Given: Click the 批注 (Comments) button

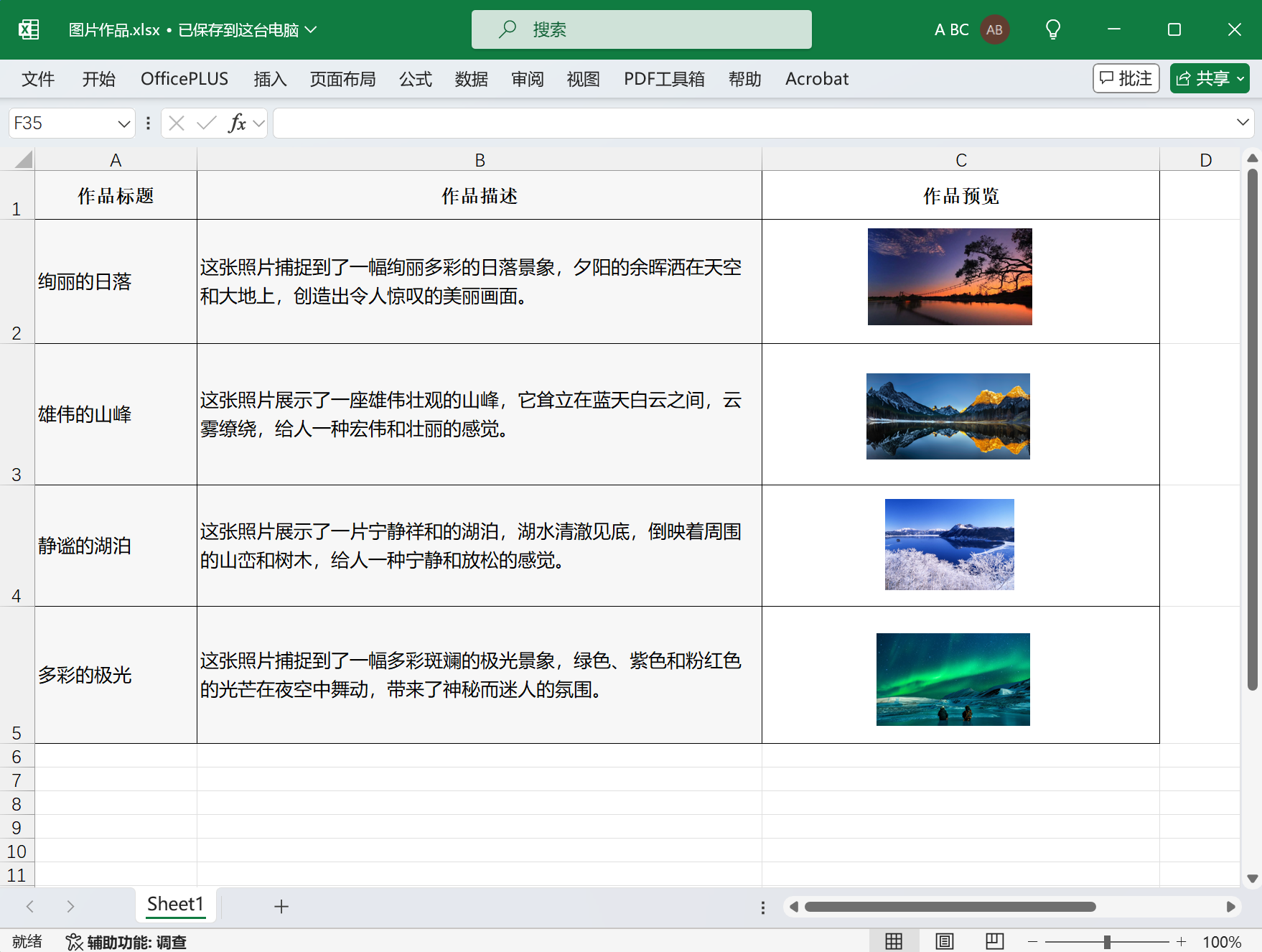Looking at the screenshot, I should [1126, 78].
